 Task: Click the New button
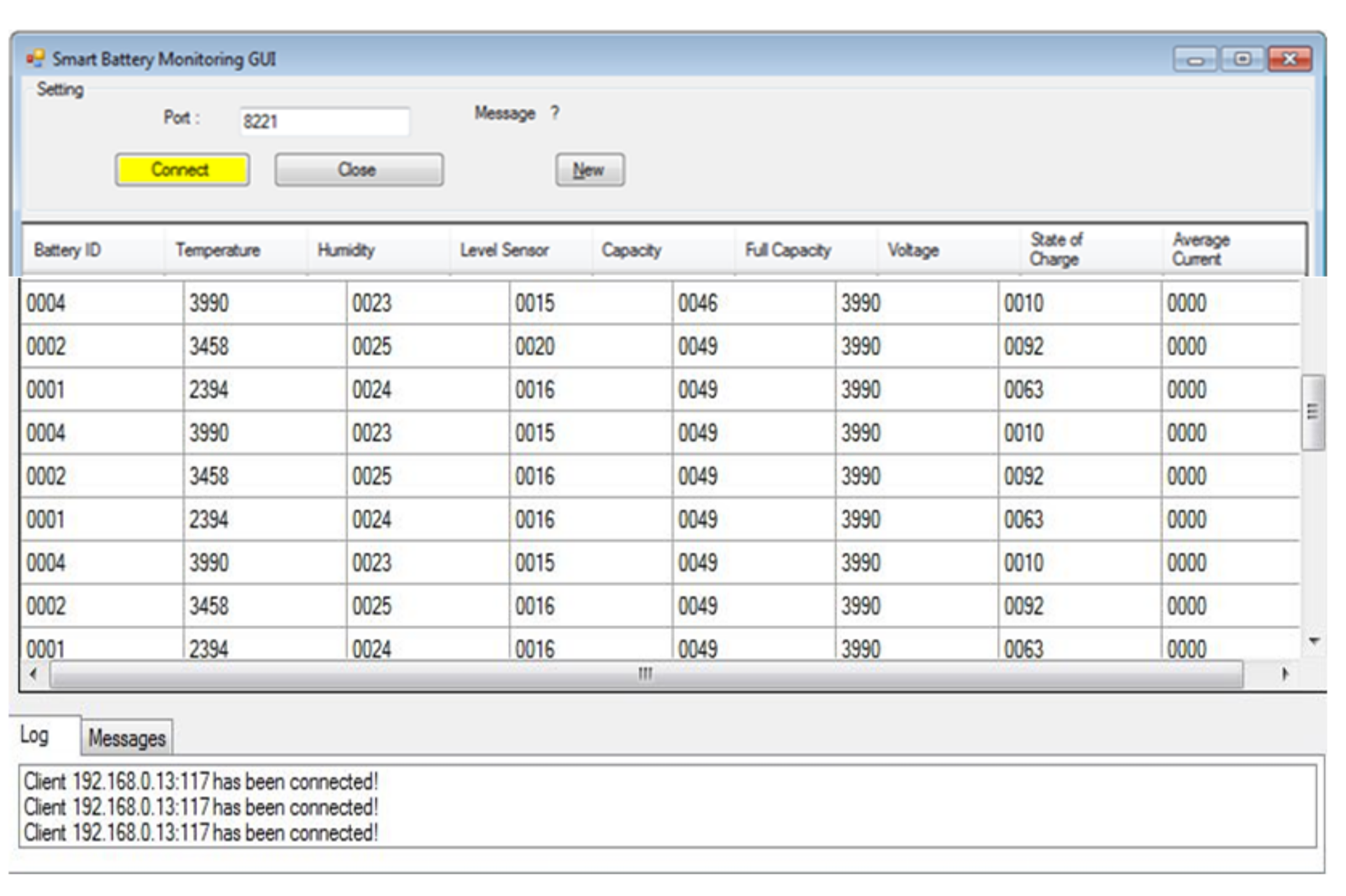[590, 170]
